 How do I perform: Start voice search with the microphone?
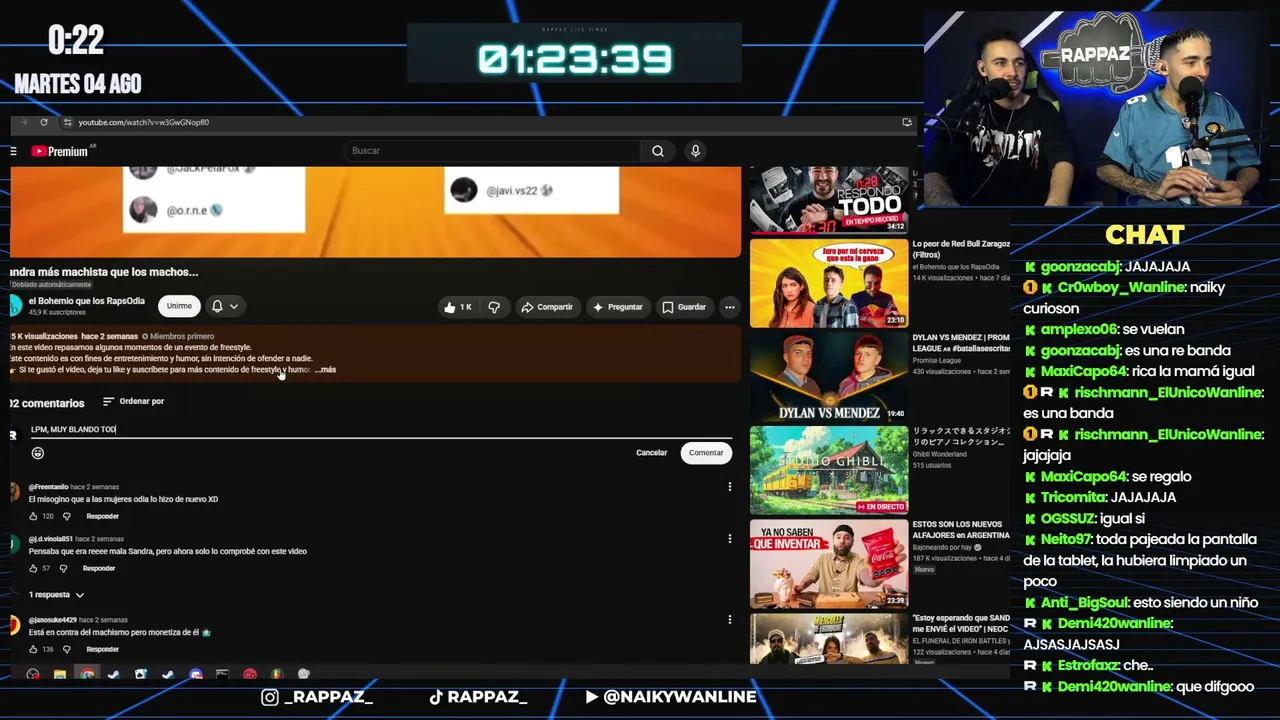click(695, 151)
